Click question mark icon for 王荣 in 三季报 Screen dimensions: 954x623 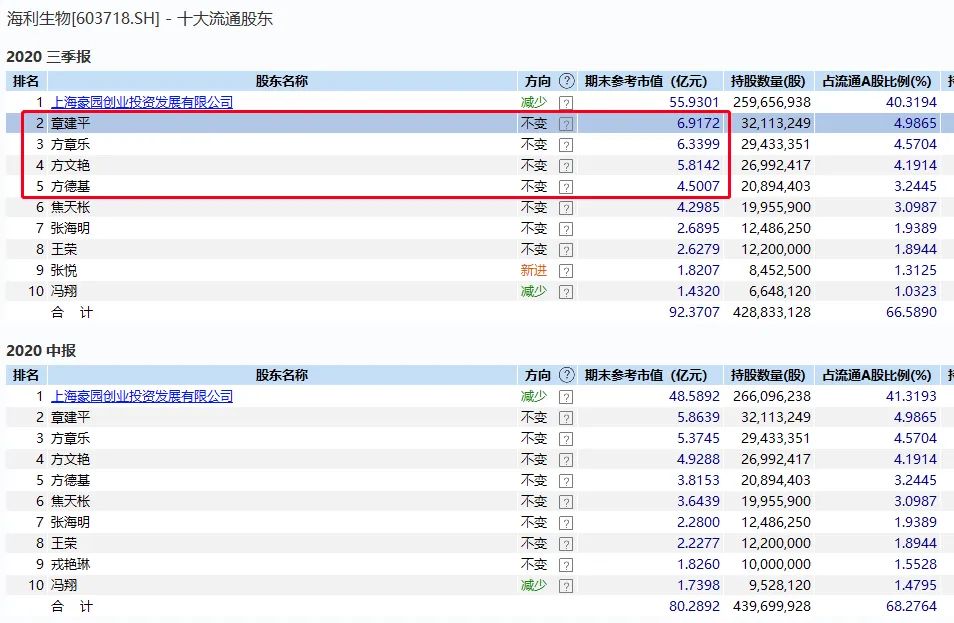point(566,250)
